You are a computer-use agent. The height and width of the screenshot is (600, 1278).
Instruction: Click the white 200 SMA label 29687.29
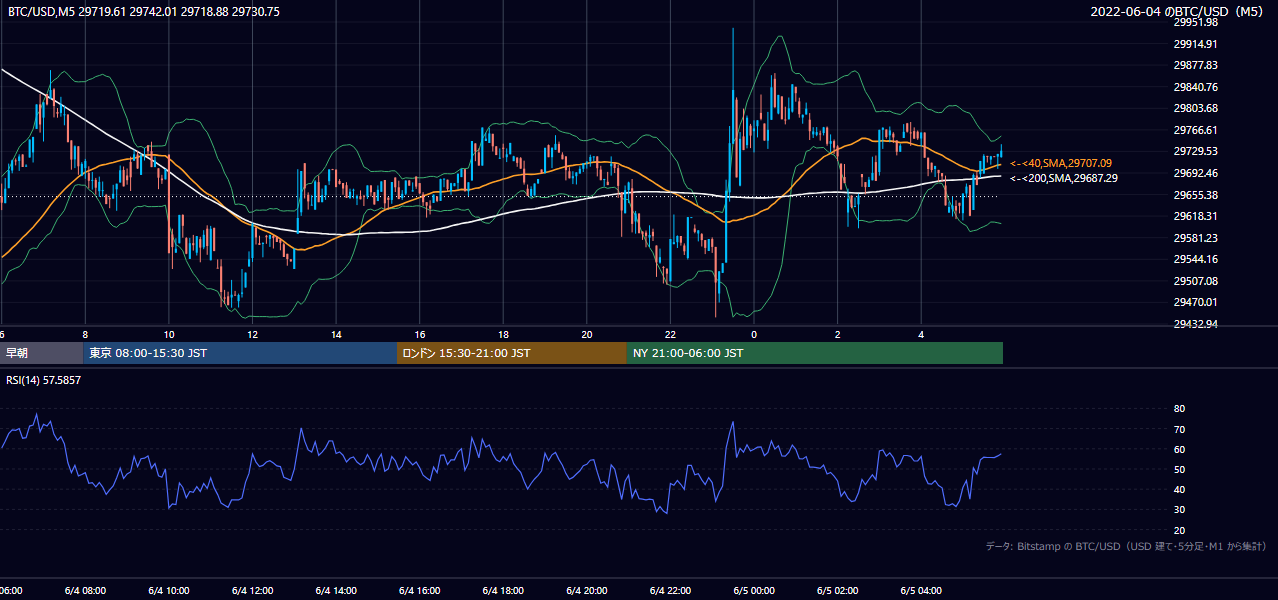[x=1064, y=178]
